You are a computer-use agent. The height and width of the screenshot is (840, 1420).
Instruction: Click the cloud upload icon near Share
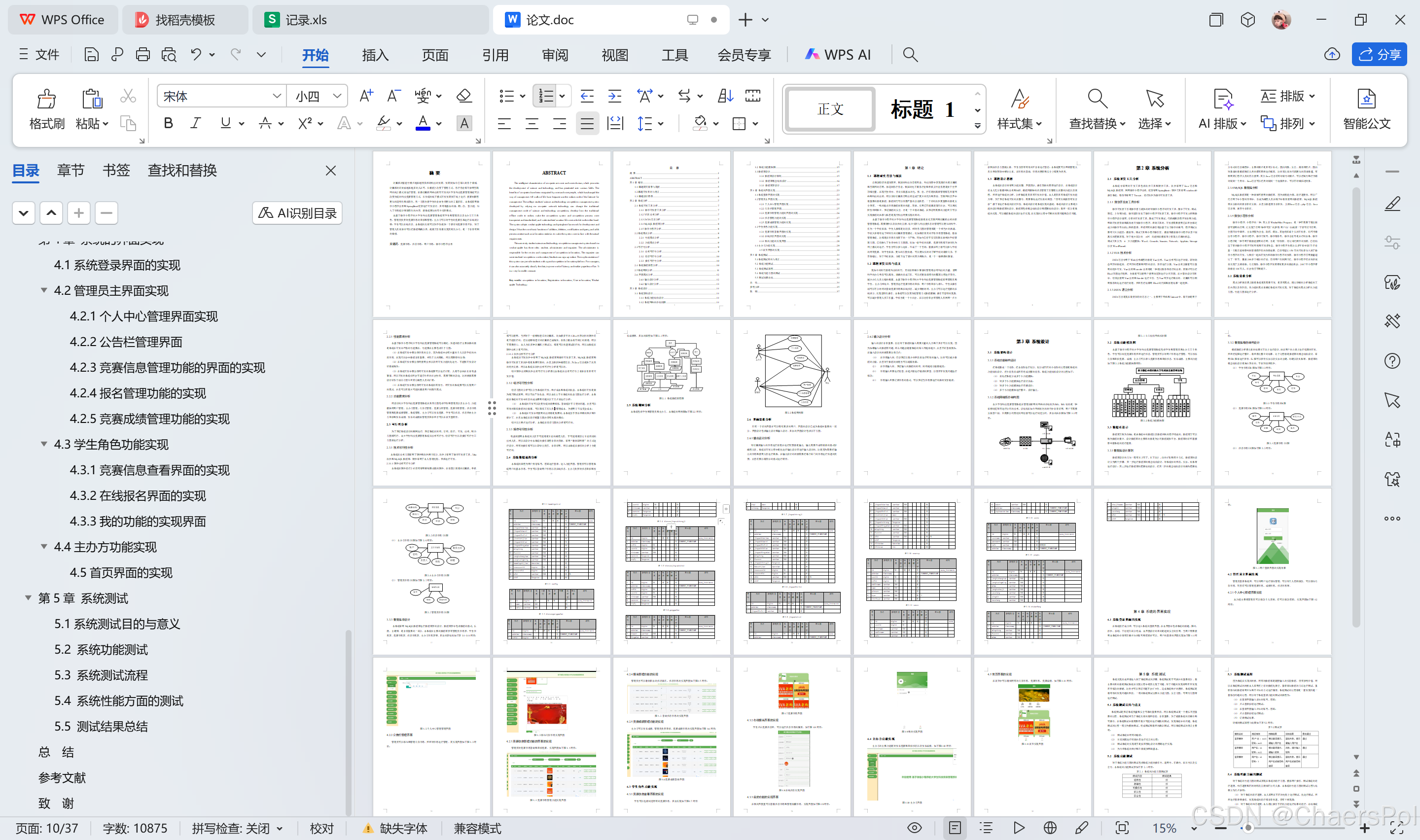click(1332, 54)
